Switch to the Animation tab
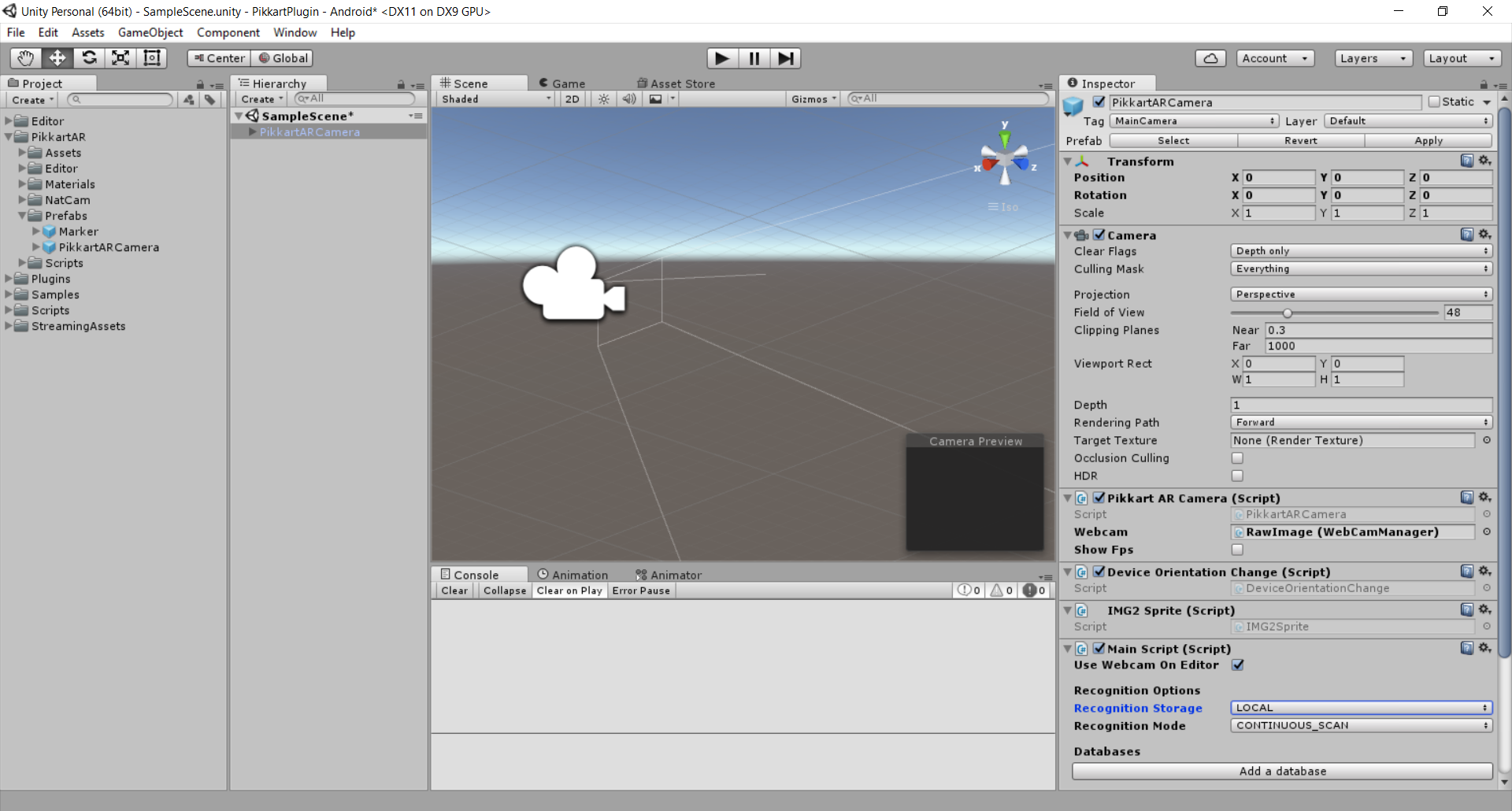This screenshot has height=811, width=1512. click(x=573, y=575)
